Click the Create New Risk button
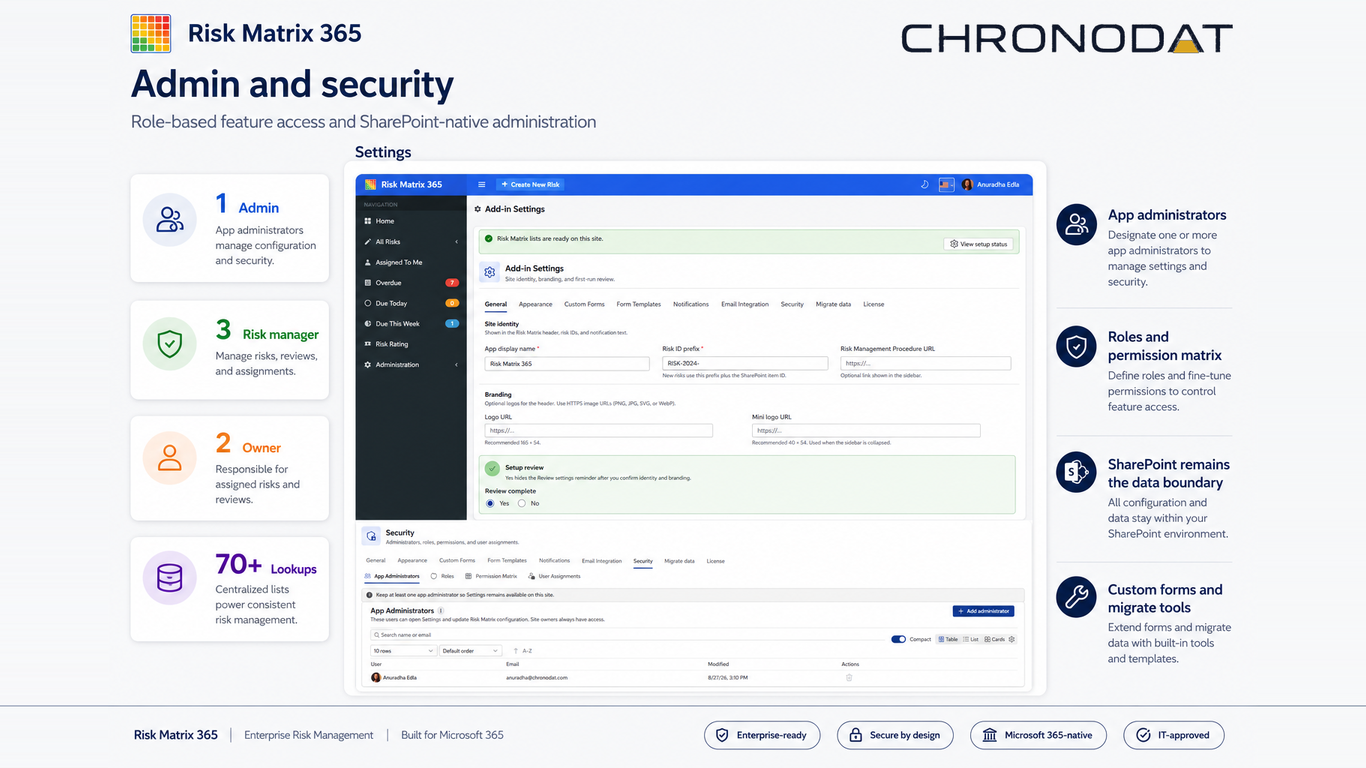Image resolution: width=1366 pixels, height=768 pixels. pos(530,185)
